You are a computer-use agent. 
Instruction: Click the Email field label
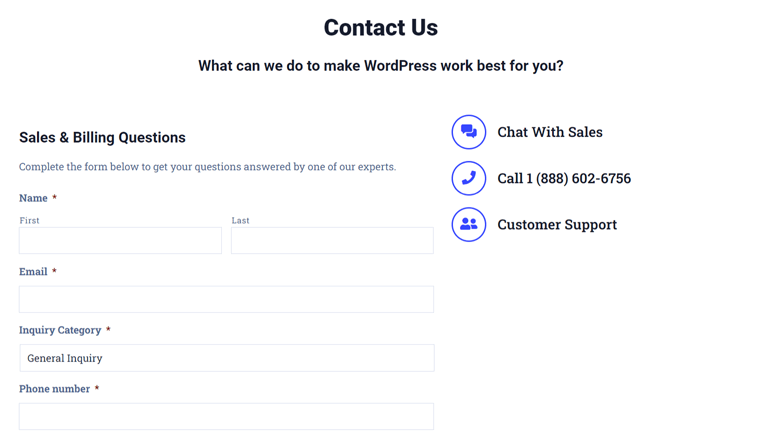(x=33, y=271)
